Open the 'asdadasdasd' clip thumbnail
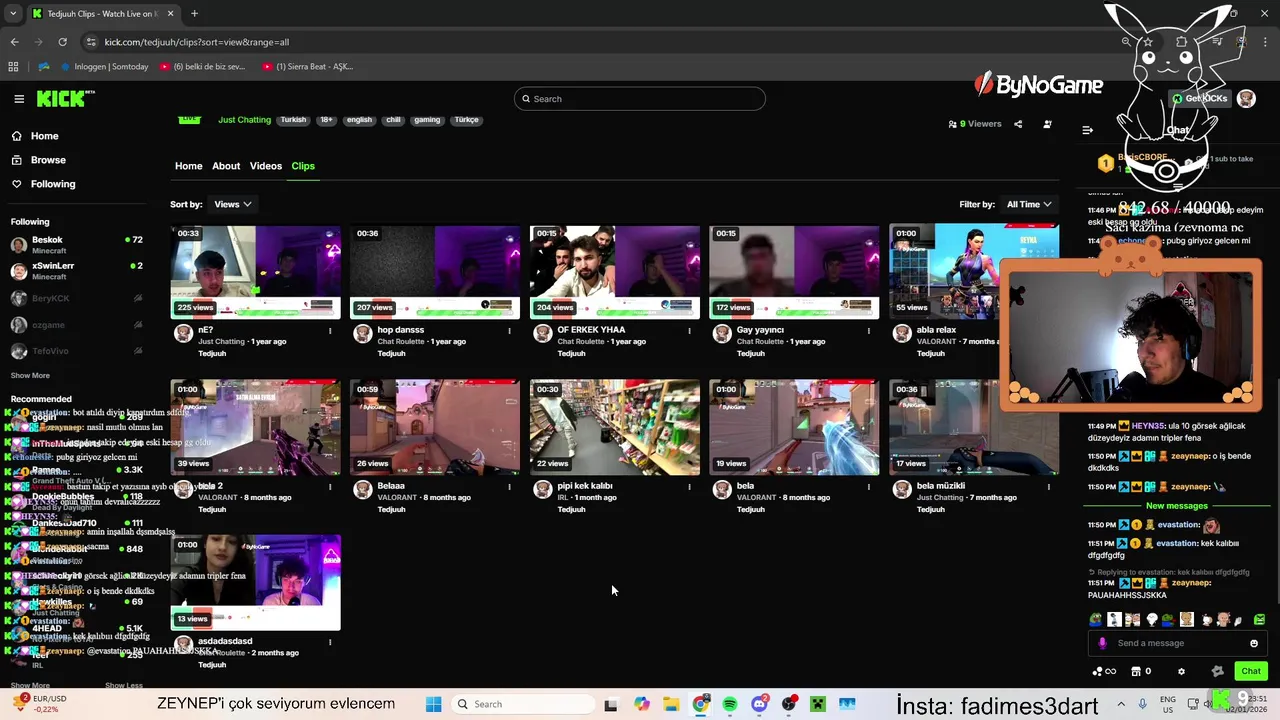The width and height of the screenshot is (1280, 720). pyautogui.click(x=256, y=583)
